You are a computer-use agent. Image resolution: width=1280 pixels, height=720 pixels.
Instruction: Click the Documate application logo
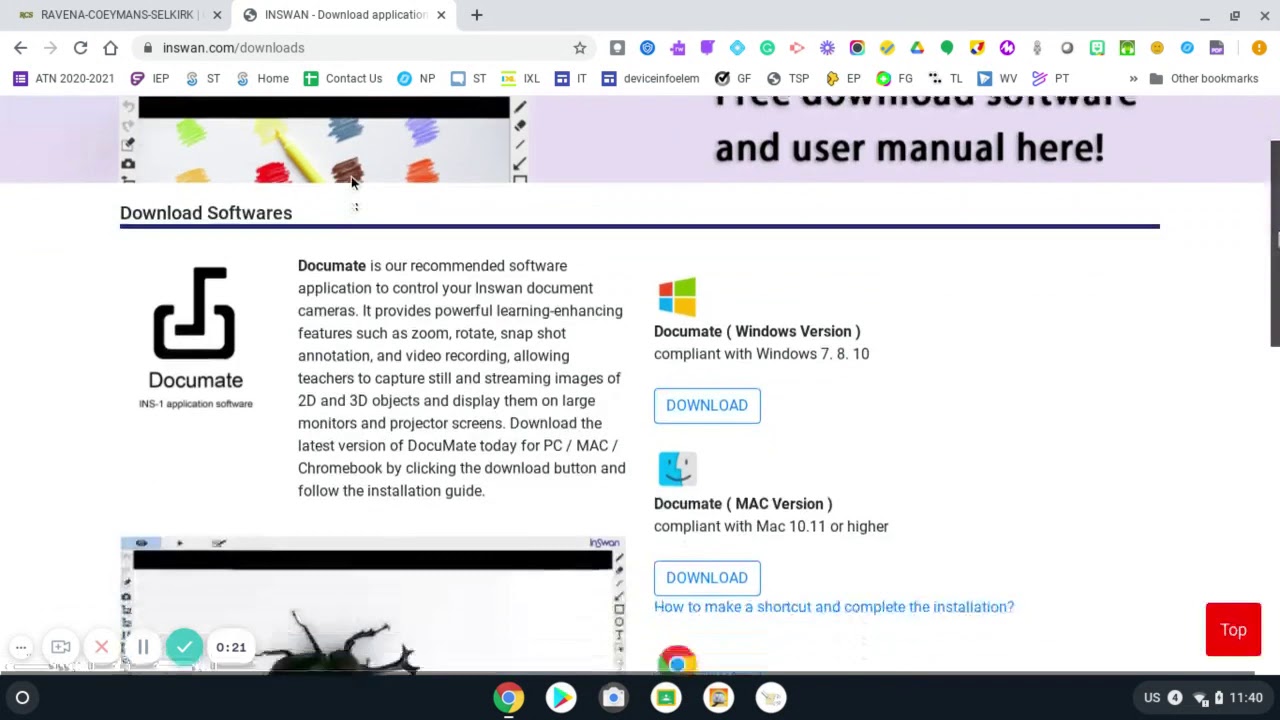point(195,339)
